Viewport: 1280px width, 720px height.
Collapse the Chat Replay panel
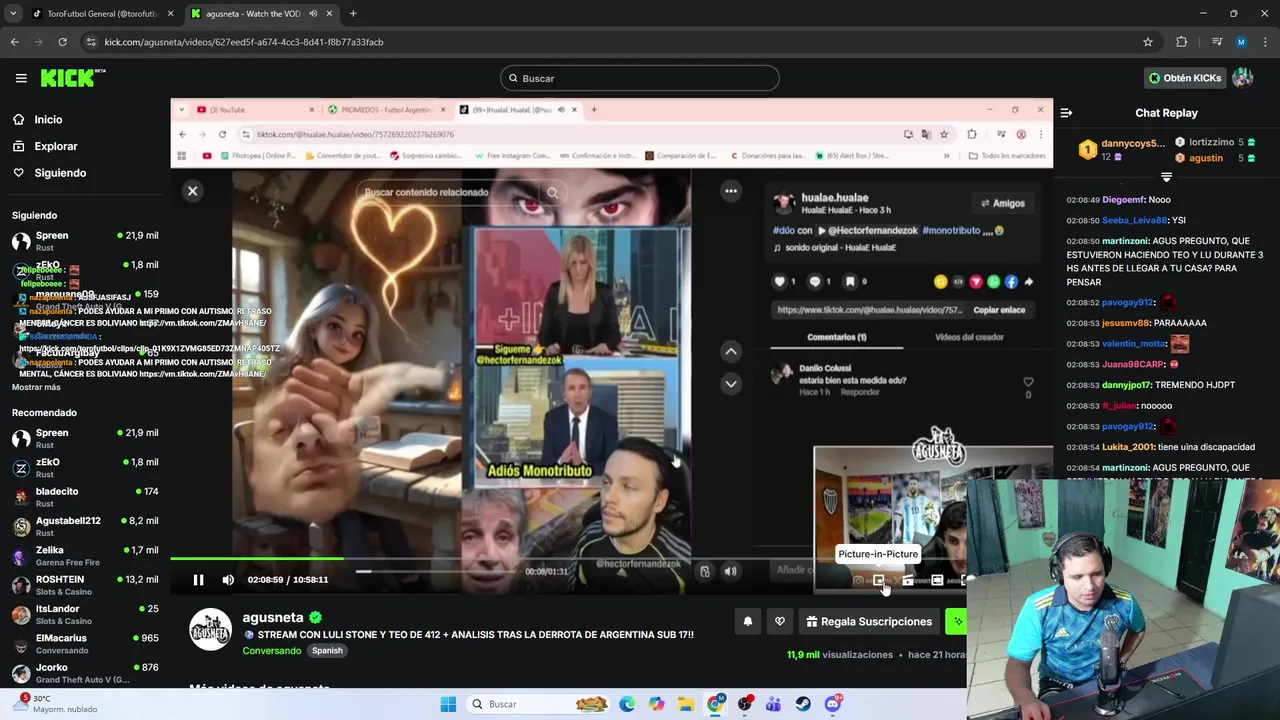point(1066,113)
